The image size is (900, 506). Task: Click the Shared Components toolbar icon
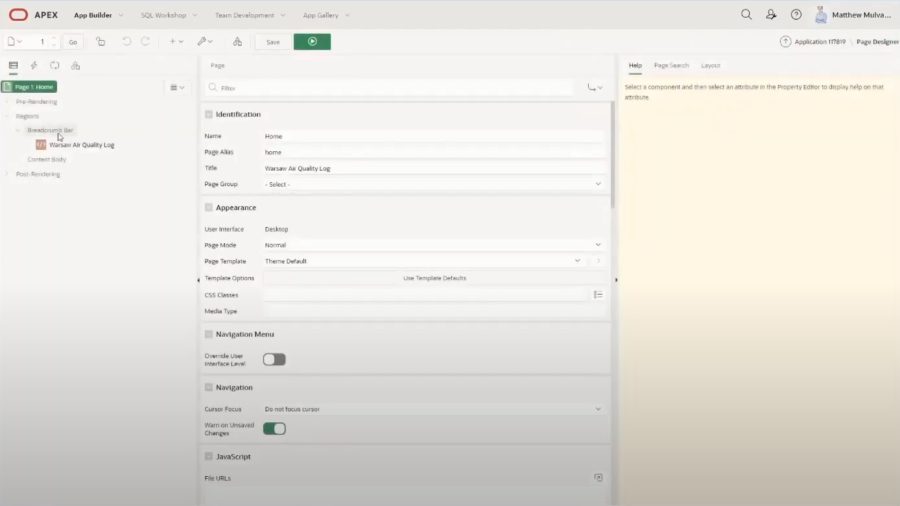[x=237, y=41]
